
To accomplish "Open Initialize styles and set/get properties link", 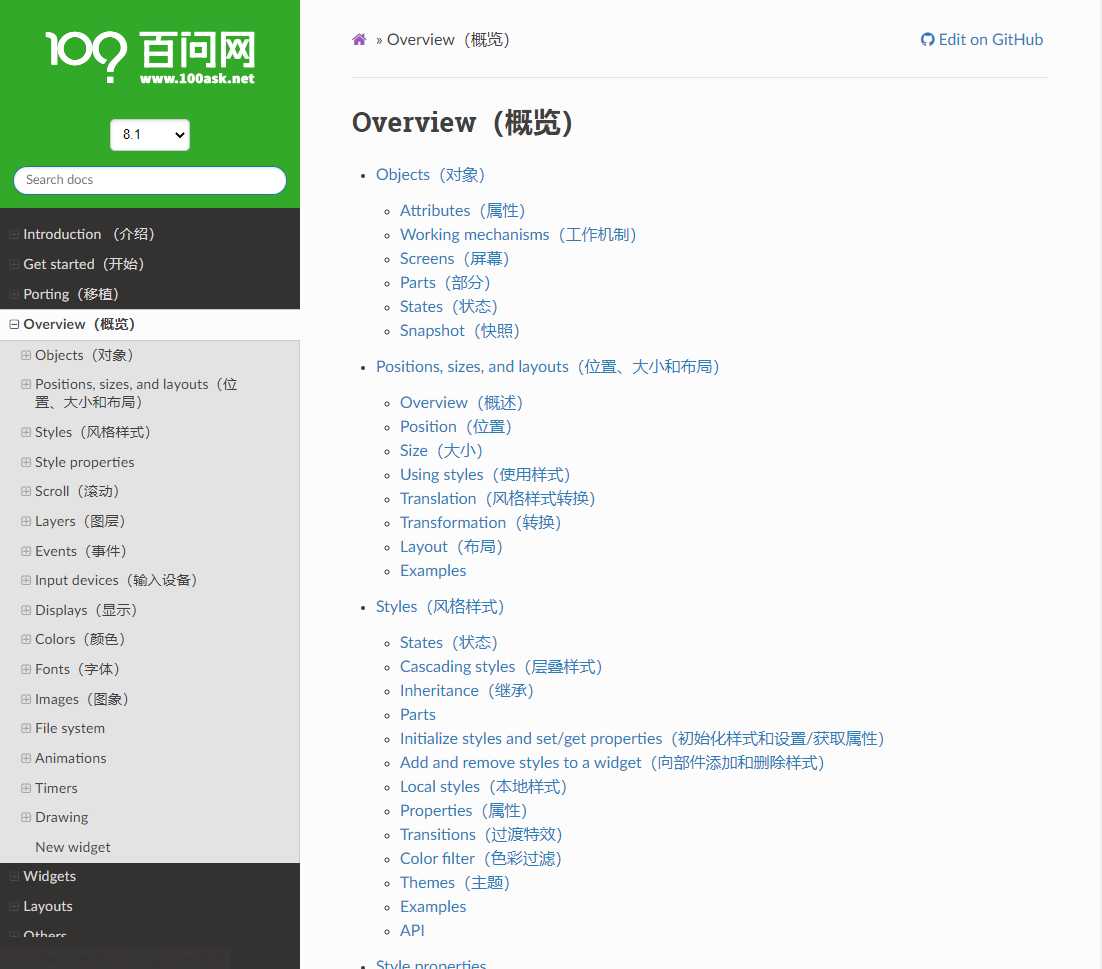I will click(x=642, y=739).
